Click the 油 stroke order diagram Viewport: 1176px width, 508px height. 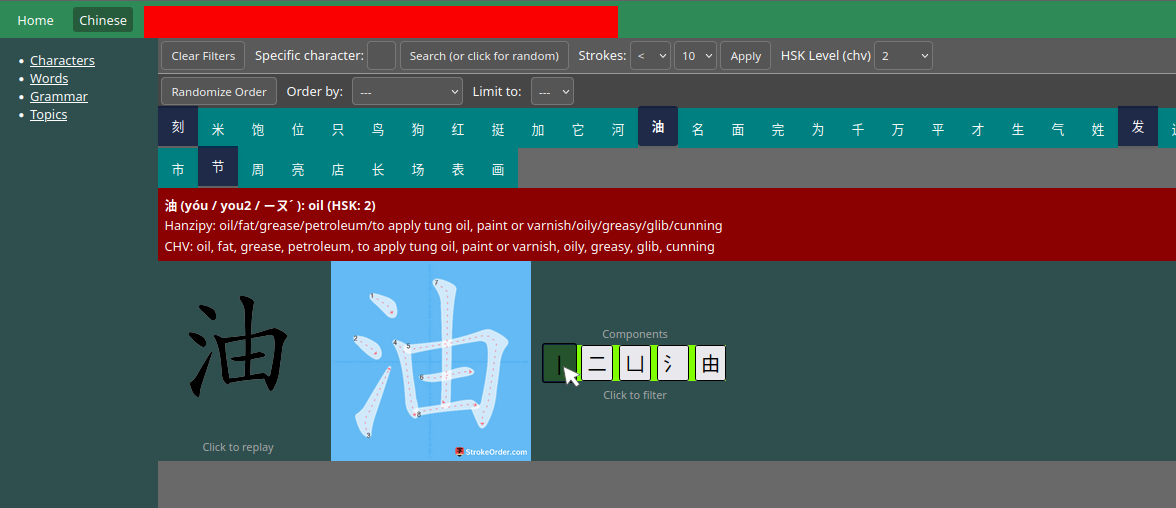pyautogui.click(x=430, y=361)
